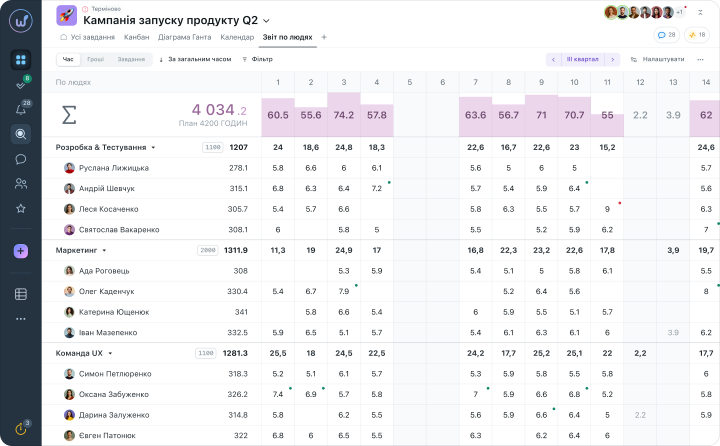Image resolution: width=720 pixels, height=446 pixels.
Task: Click Ада Роговець row name
Action: [104, 271]
